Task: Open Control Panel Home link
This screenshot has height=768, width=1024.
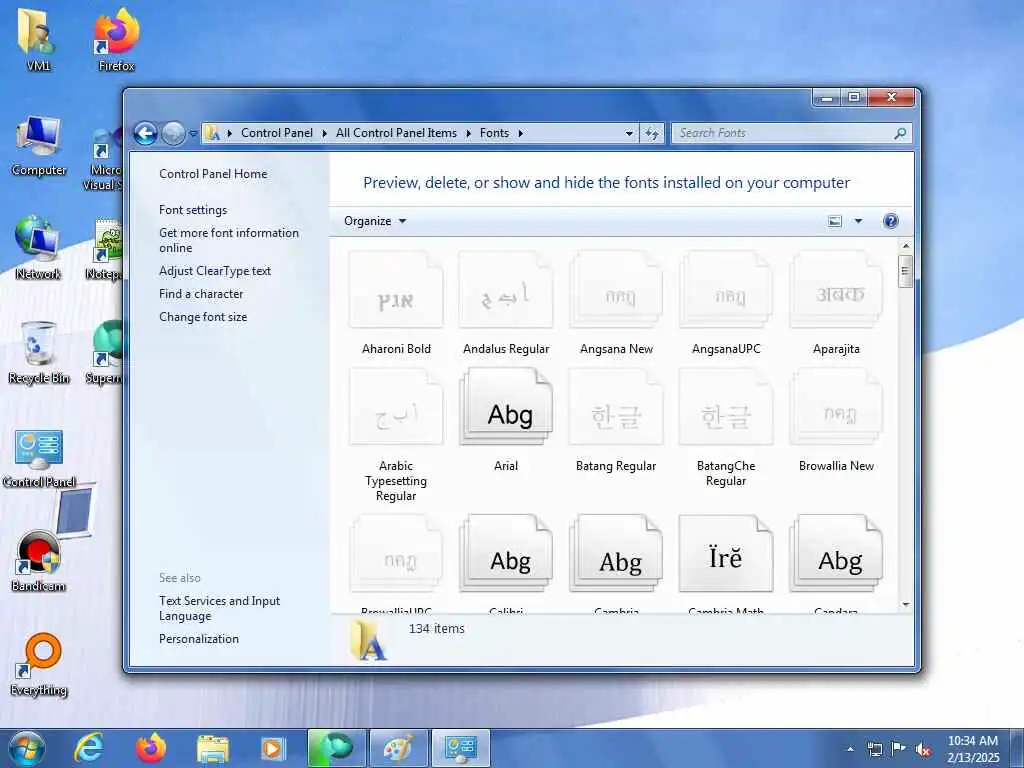Action: pyautogui.click(x=213, y=174)
